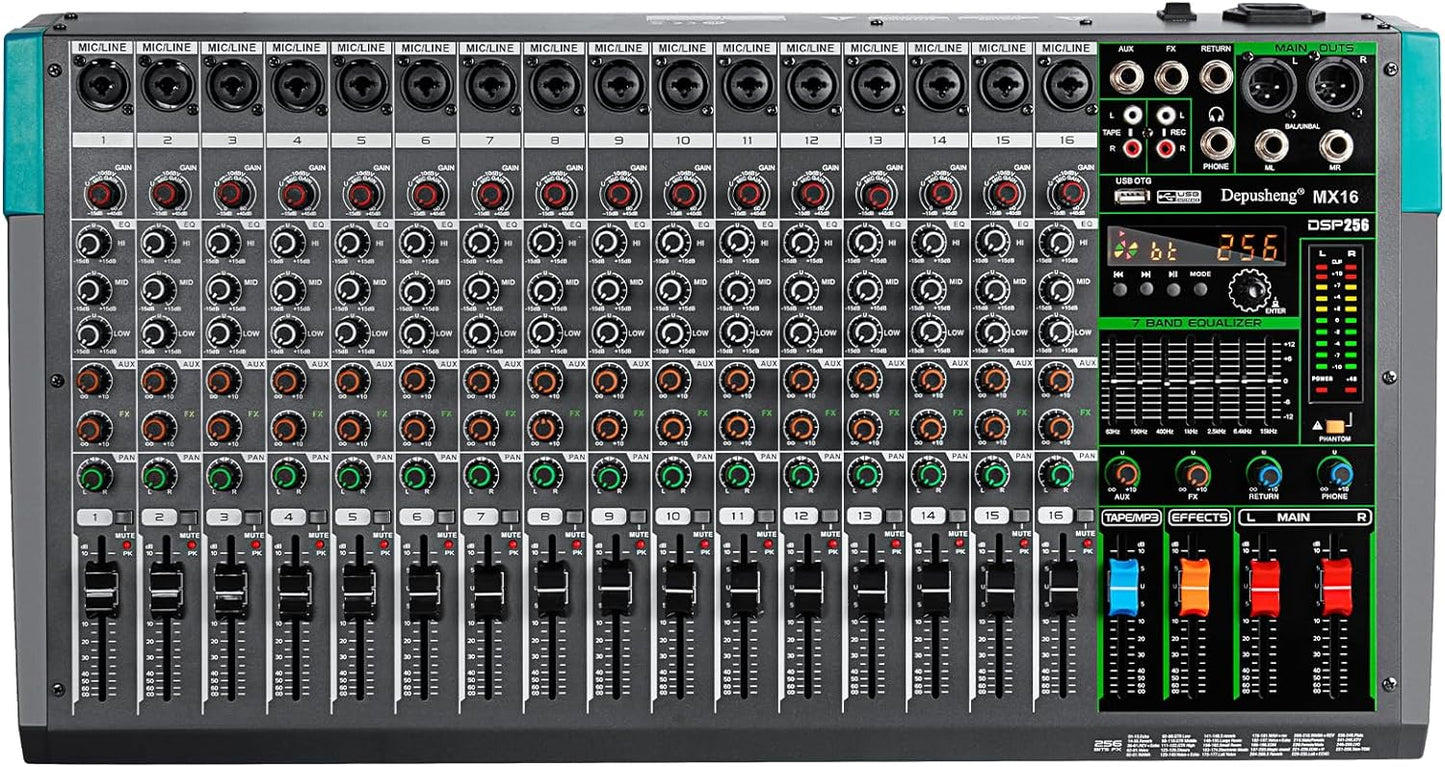Select the MAIN OUTS section label
Image resolution: width=1445 pixels, height=767 pixels.
pos(1314,48)
